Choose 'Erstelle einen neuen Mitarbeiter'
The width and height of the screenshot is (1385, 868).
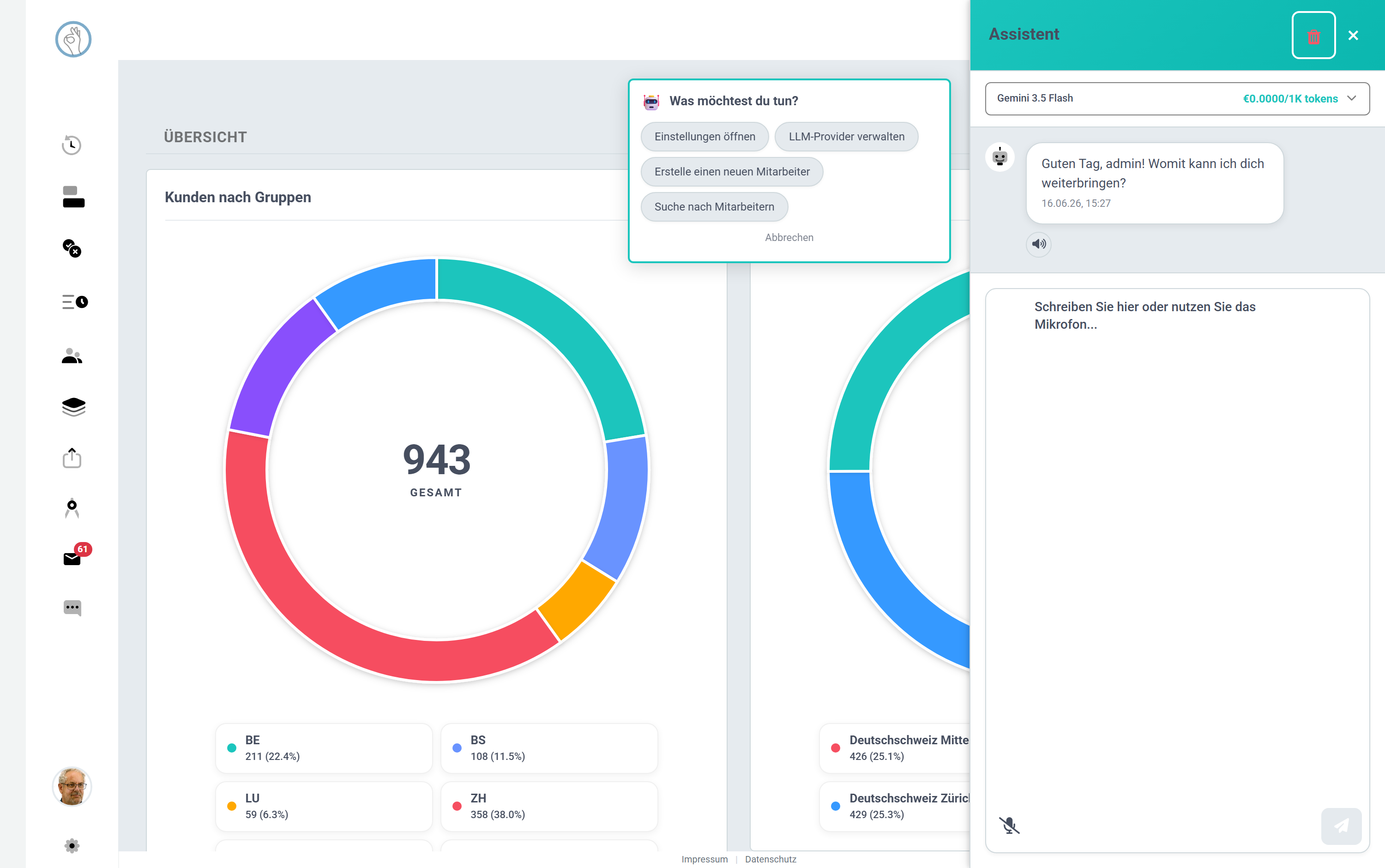732,172
